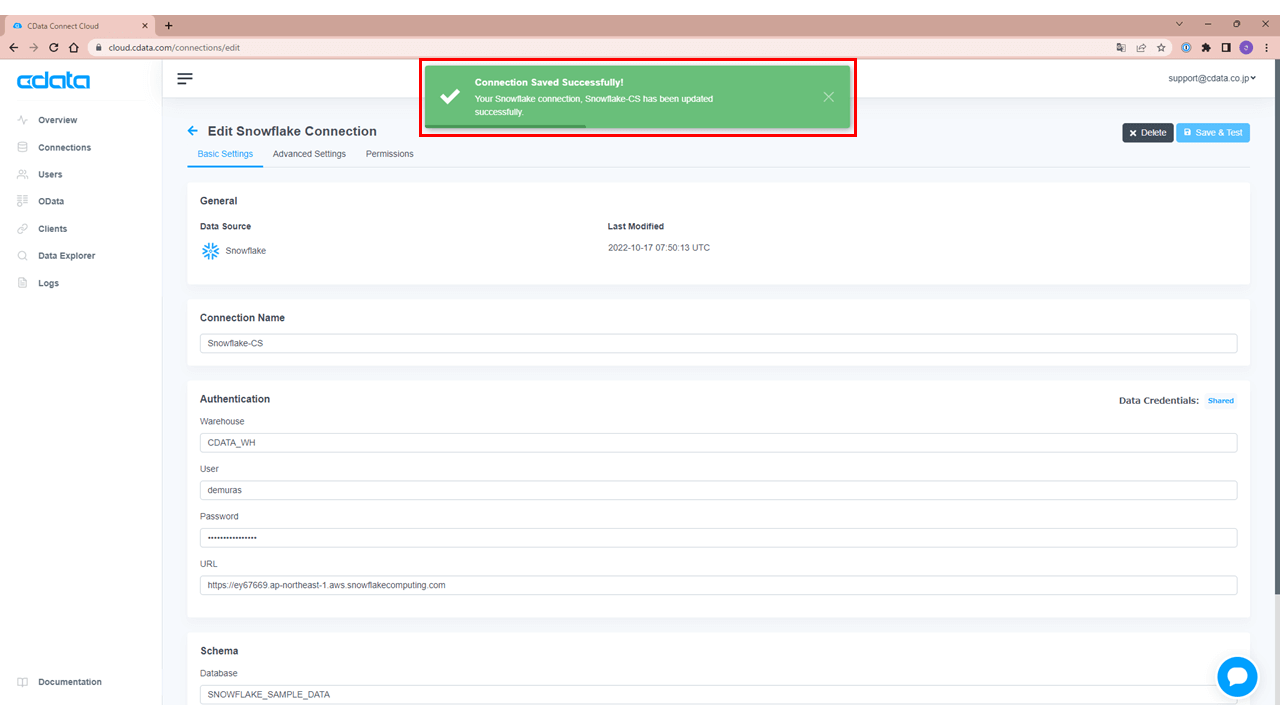Viewport: 1280px width, 720px height.
Task: Navigate to the OData page
Action: click(x=51, y=201)
